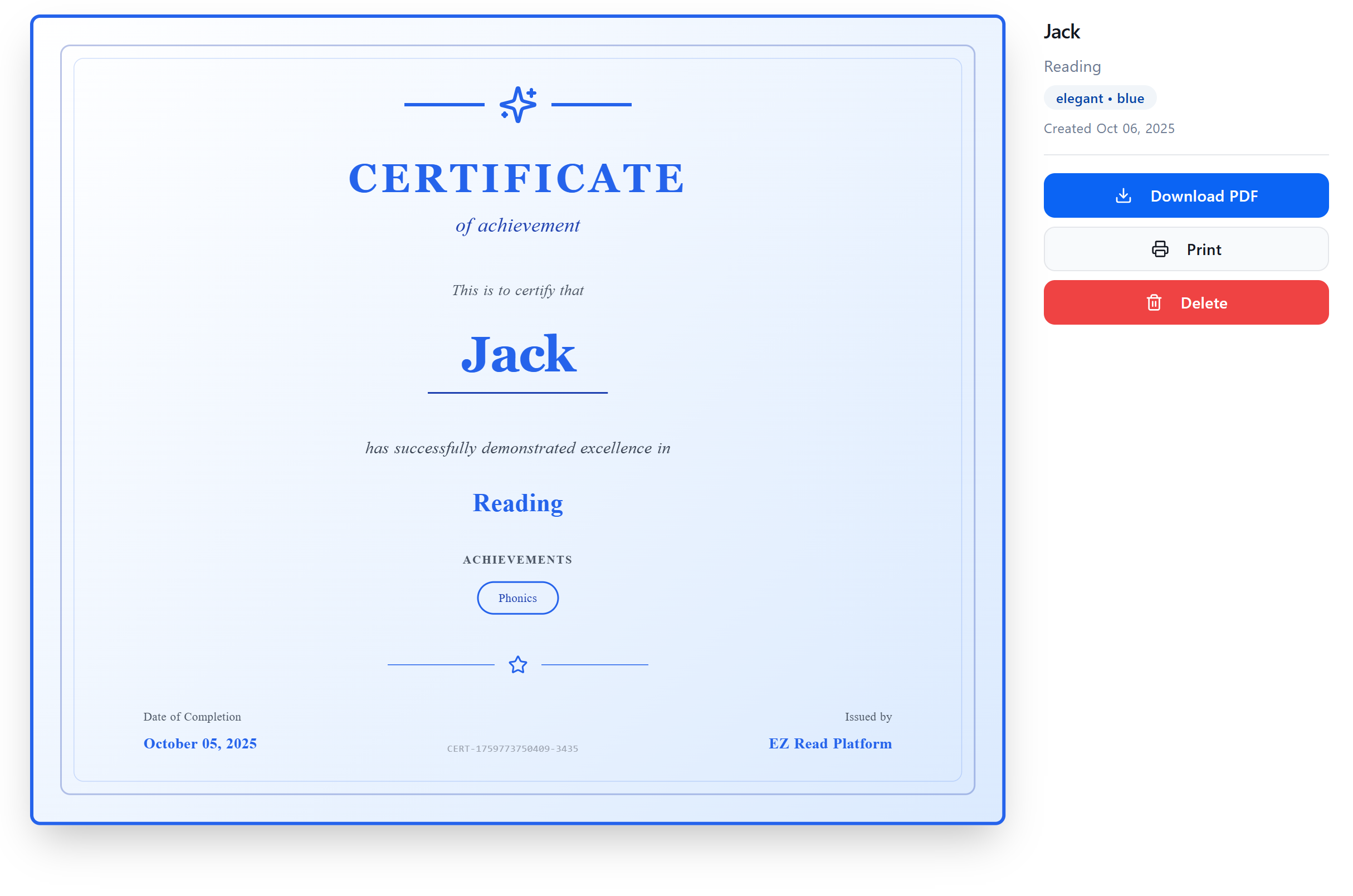Click the sparkle icon atop certificate

(517, 105)
